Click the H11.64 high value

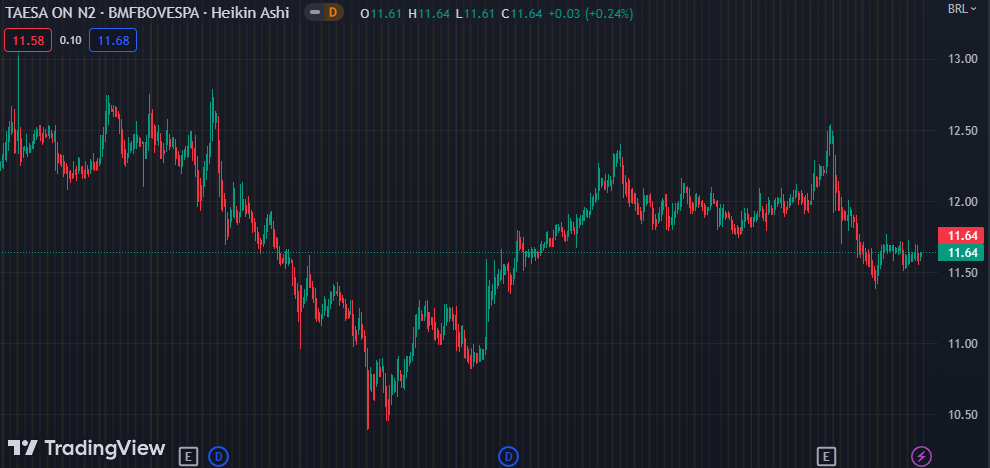(429, 13)
